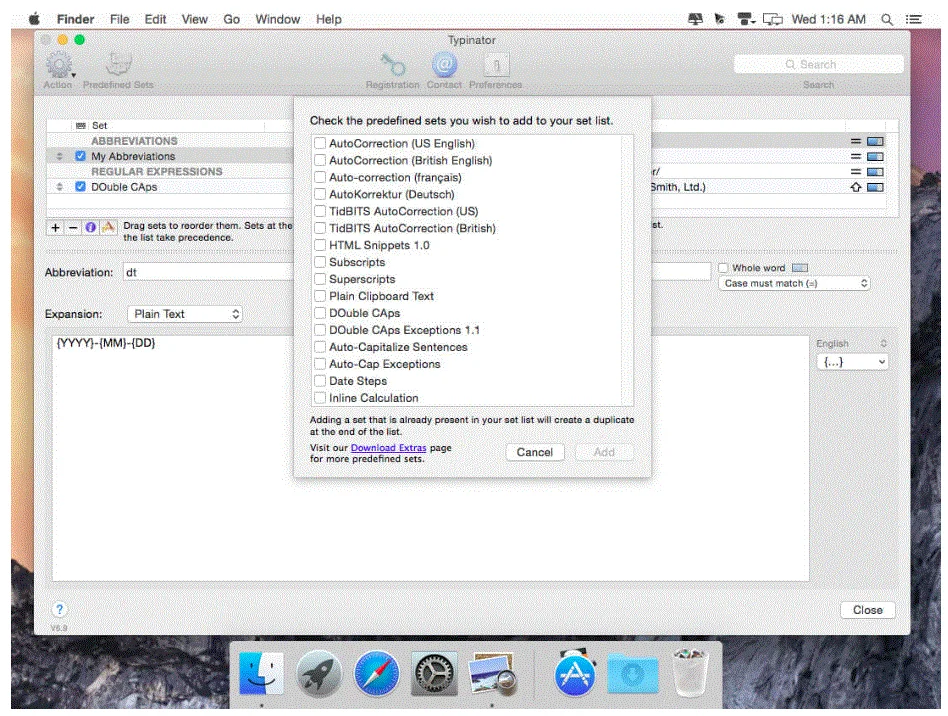
Task: Open System Preferences in the Dock
Action: [x=433, y=673]
